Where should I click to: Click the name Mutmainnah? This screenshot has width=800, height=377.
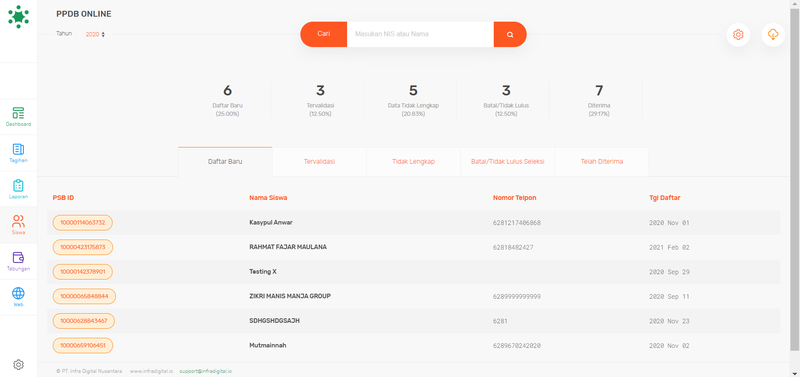point(268,345)
